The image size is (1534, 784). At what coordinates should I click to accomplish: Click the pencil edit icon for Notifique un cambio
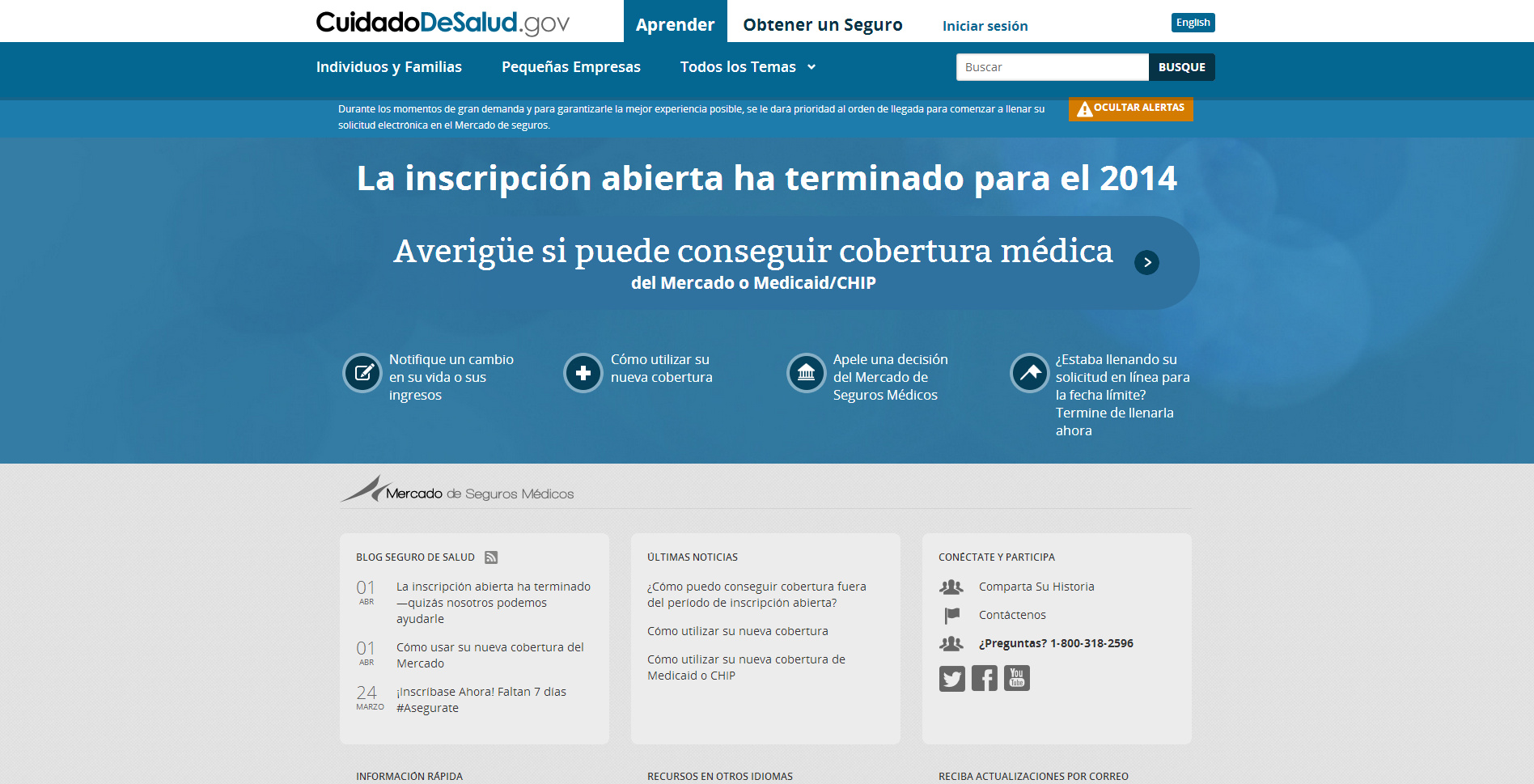point(362,373)
